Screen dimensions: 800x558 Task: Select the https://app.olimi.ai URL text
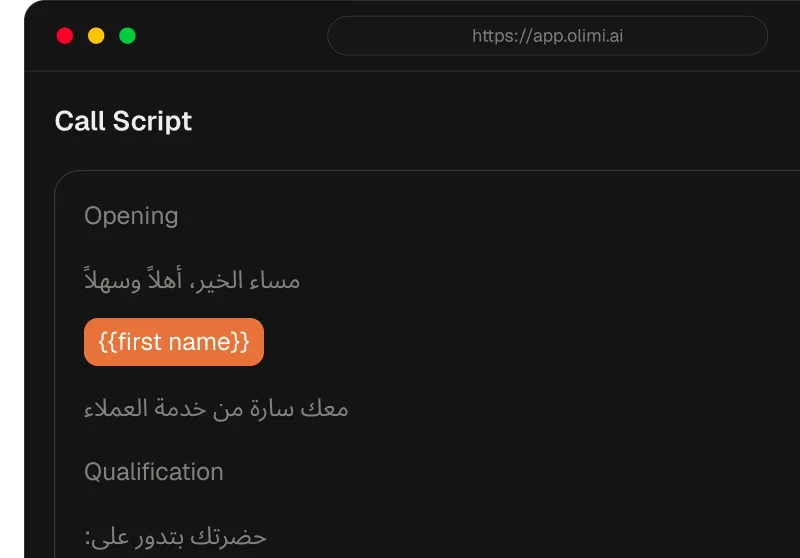click(547, 36)
